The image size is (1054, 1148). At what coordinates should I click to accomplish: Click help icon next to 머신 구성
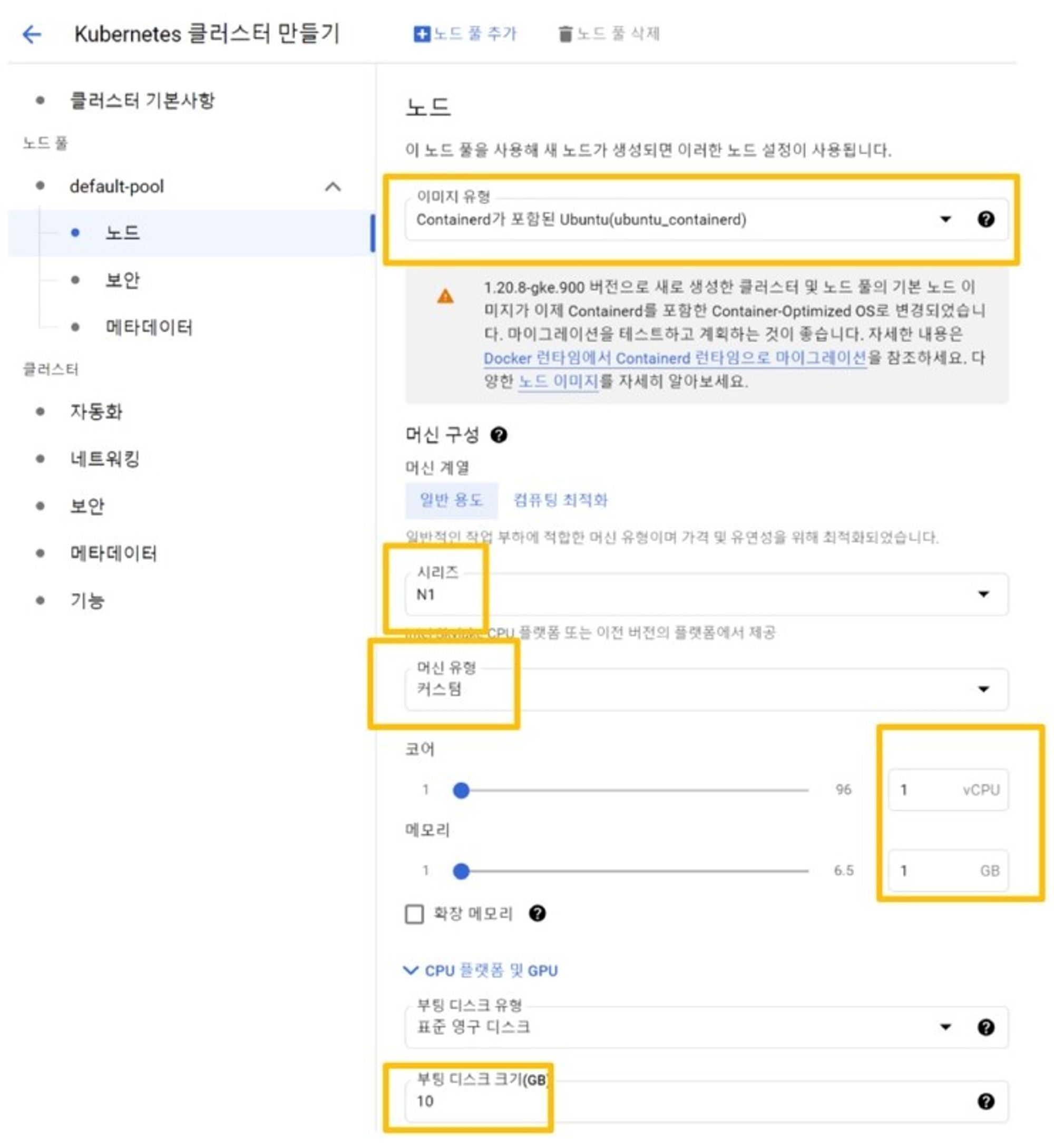(499, 435)
